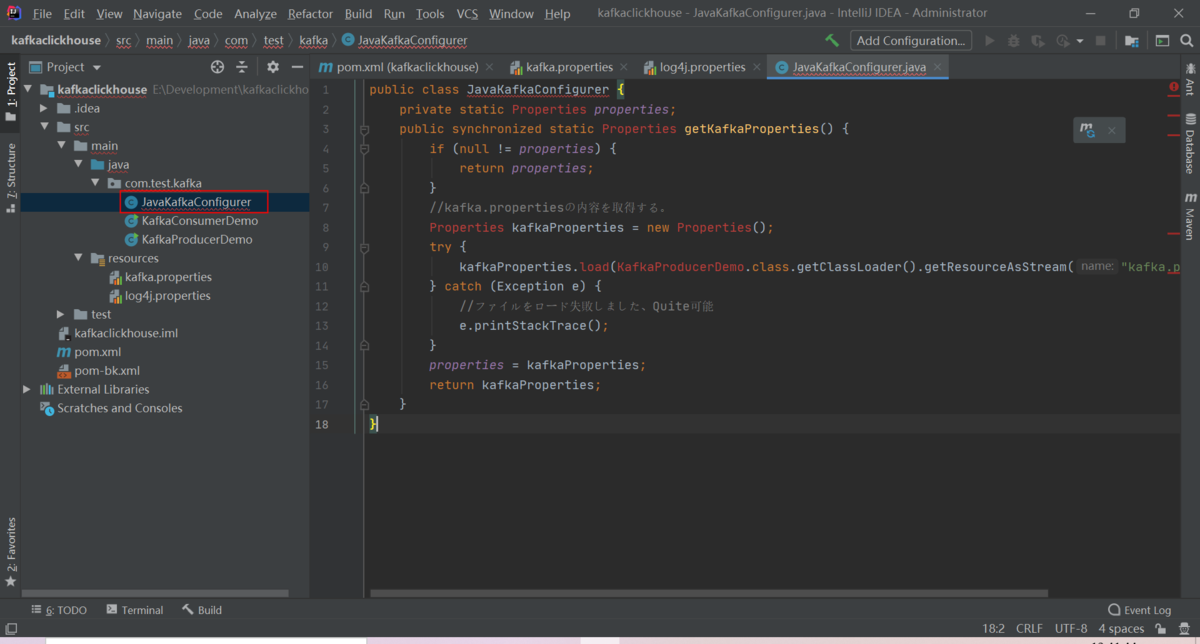Click JavaKafkaConfigurer breadcrumb in navigation bar
Image resolution: width=1200 pixels, height=644 pixels.
point(412,41)
